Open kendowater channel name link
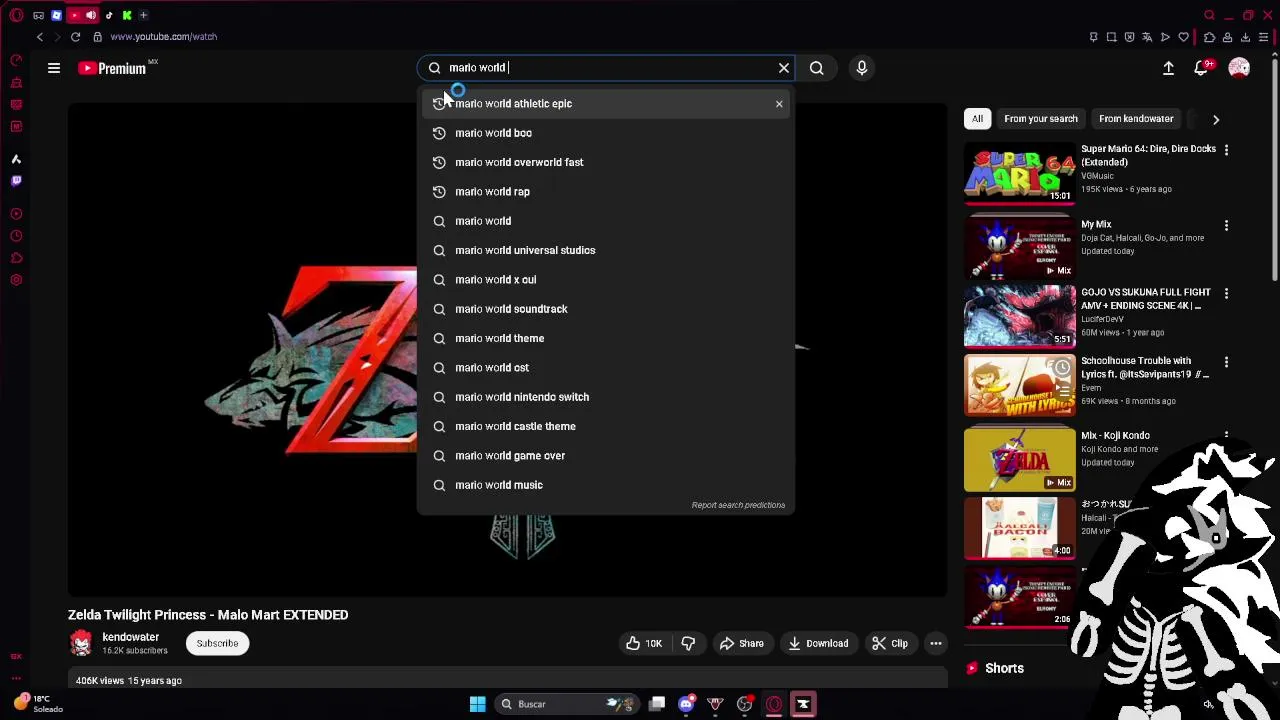Screen dimensions: 1280x720 (131, 637)
